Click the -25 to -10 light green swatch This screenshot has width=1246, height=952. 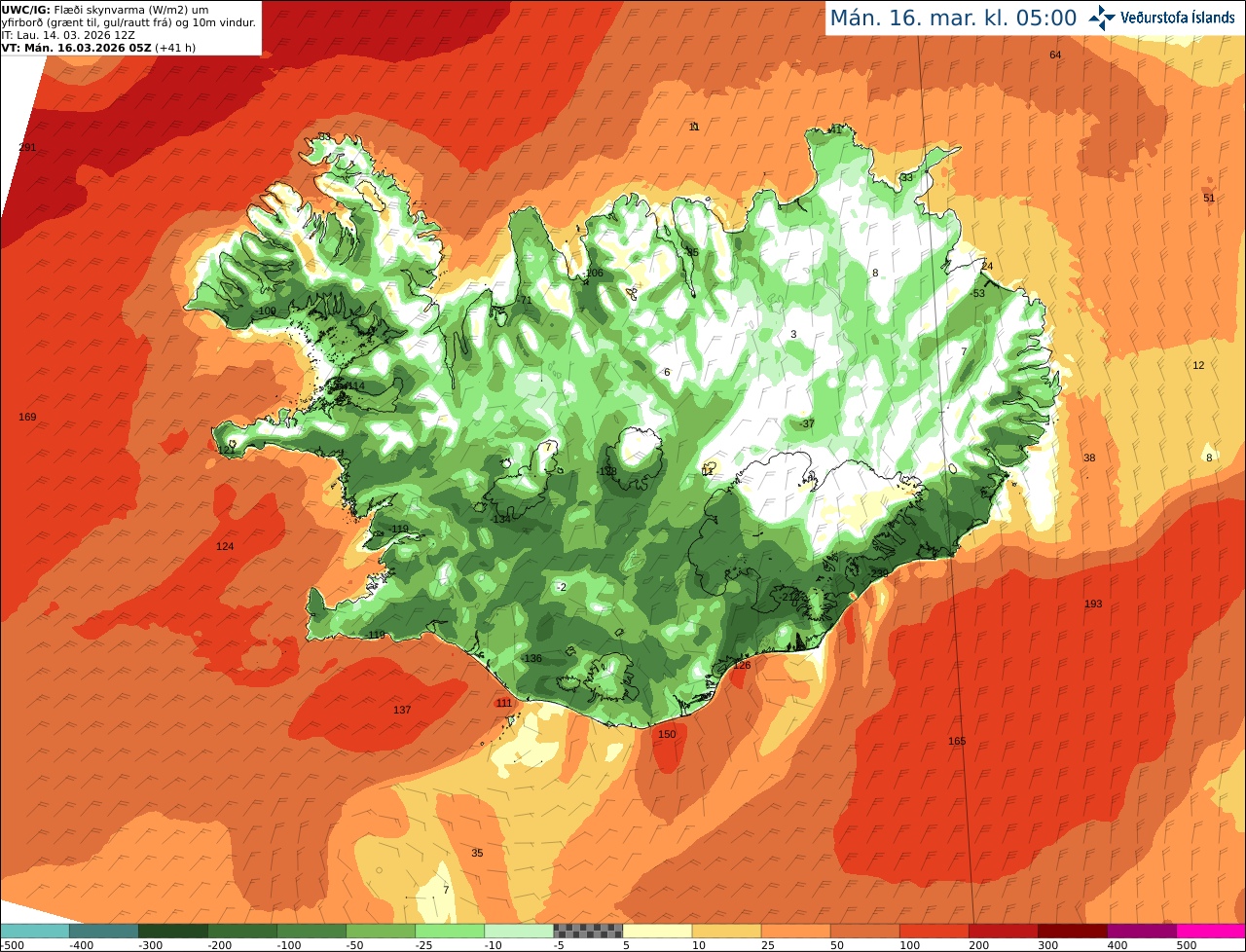[449, 931]
